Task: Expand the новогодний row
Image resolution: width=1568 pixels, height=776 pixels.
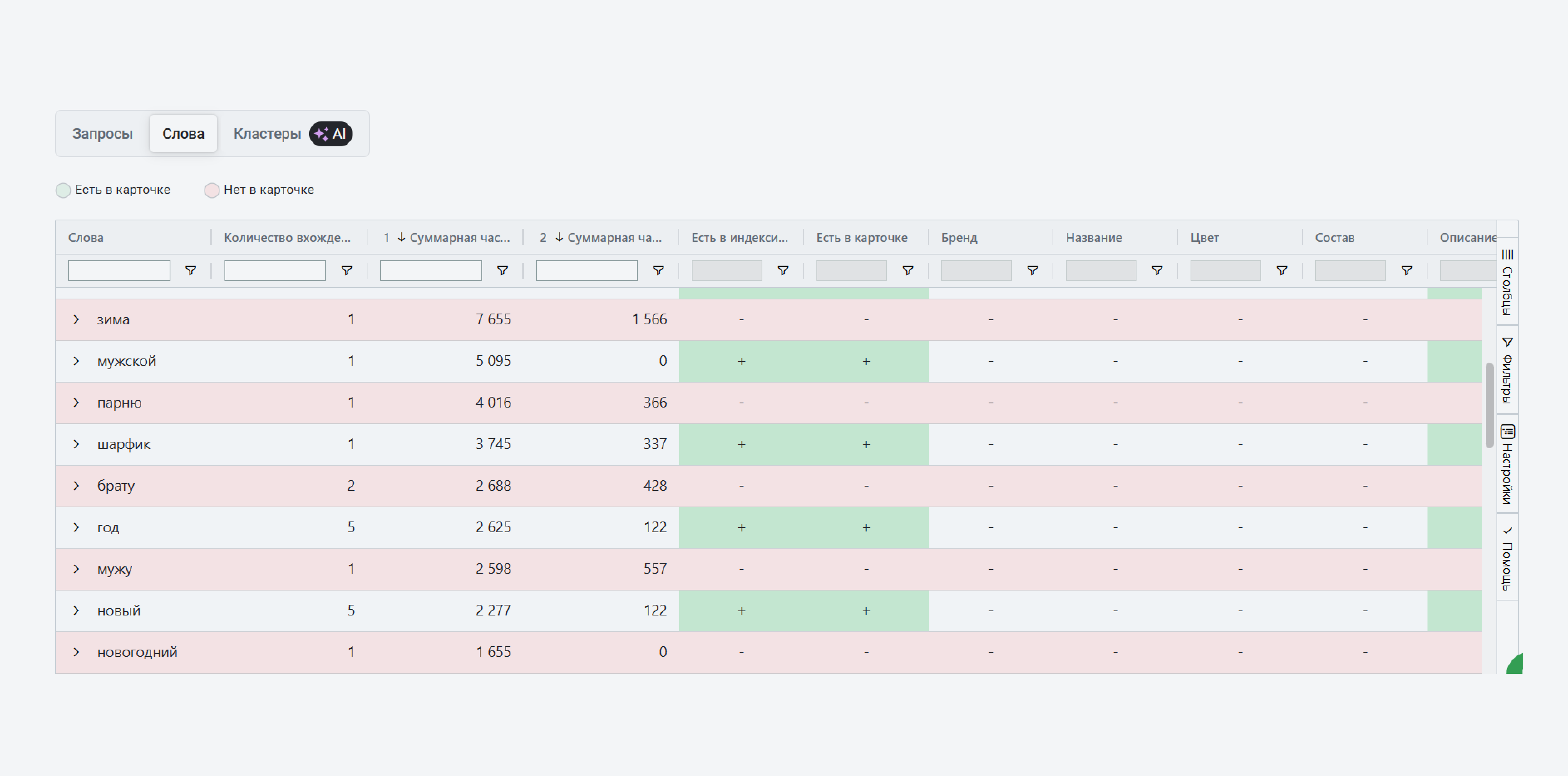Action: (76, 652)
